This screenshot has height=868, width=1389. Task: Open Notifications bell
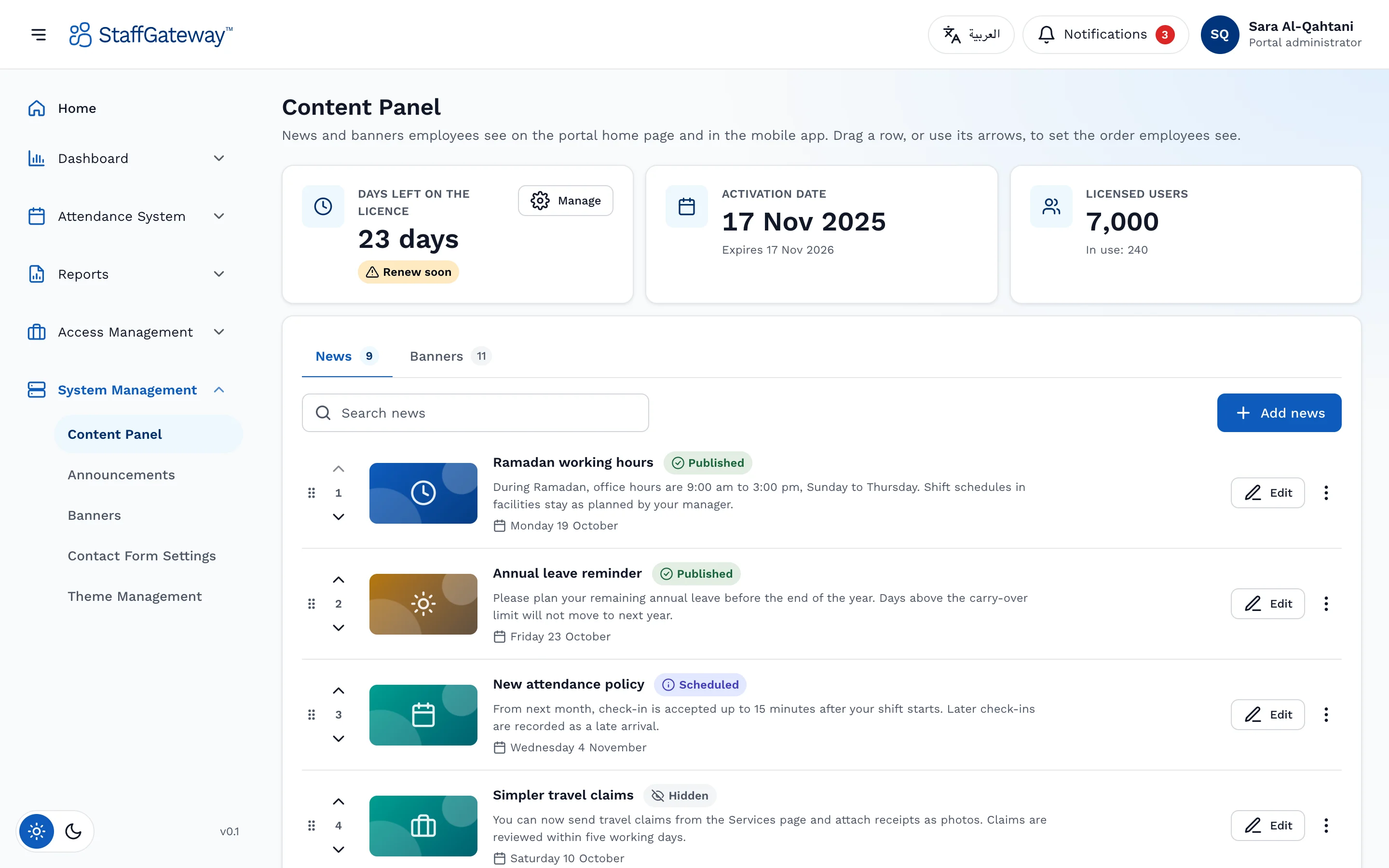point(1105,34)
